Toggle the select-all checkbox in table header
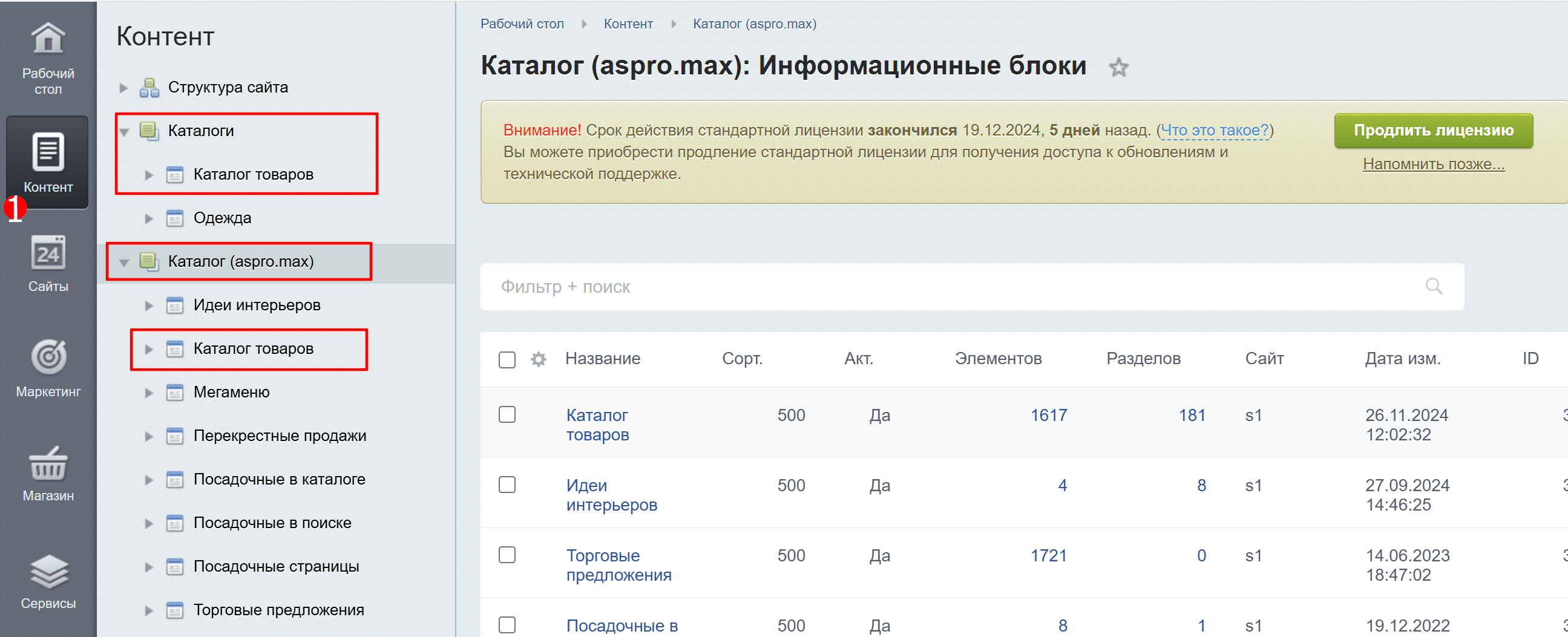Viewport: 1568px width, 637px height. click(507, 359)
